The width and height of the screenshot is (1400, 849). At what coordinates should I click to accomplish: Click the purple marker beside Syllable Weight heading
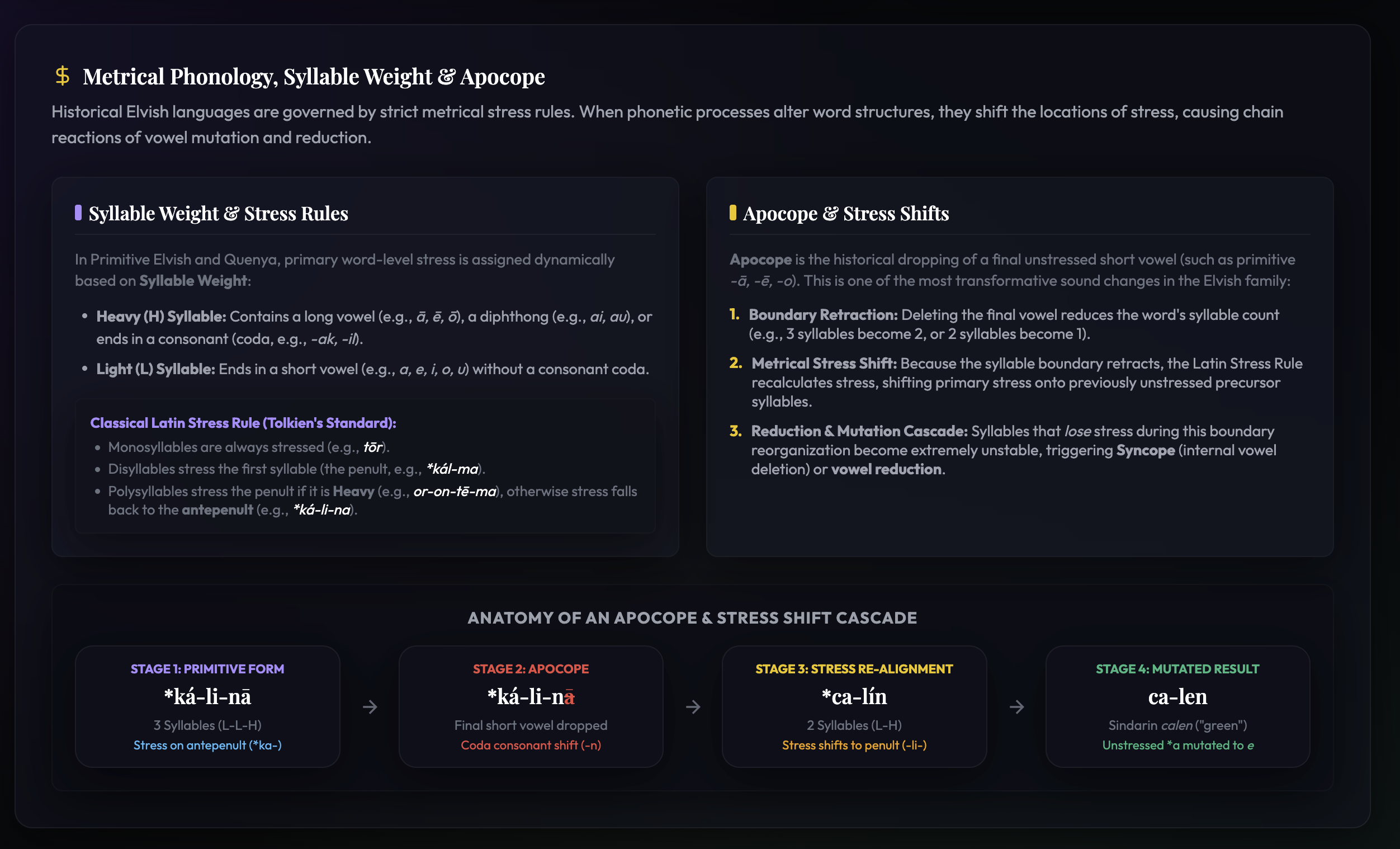tap(78, 213)
